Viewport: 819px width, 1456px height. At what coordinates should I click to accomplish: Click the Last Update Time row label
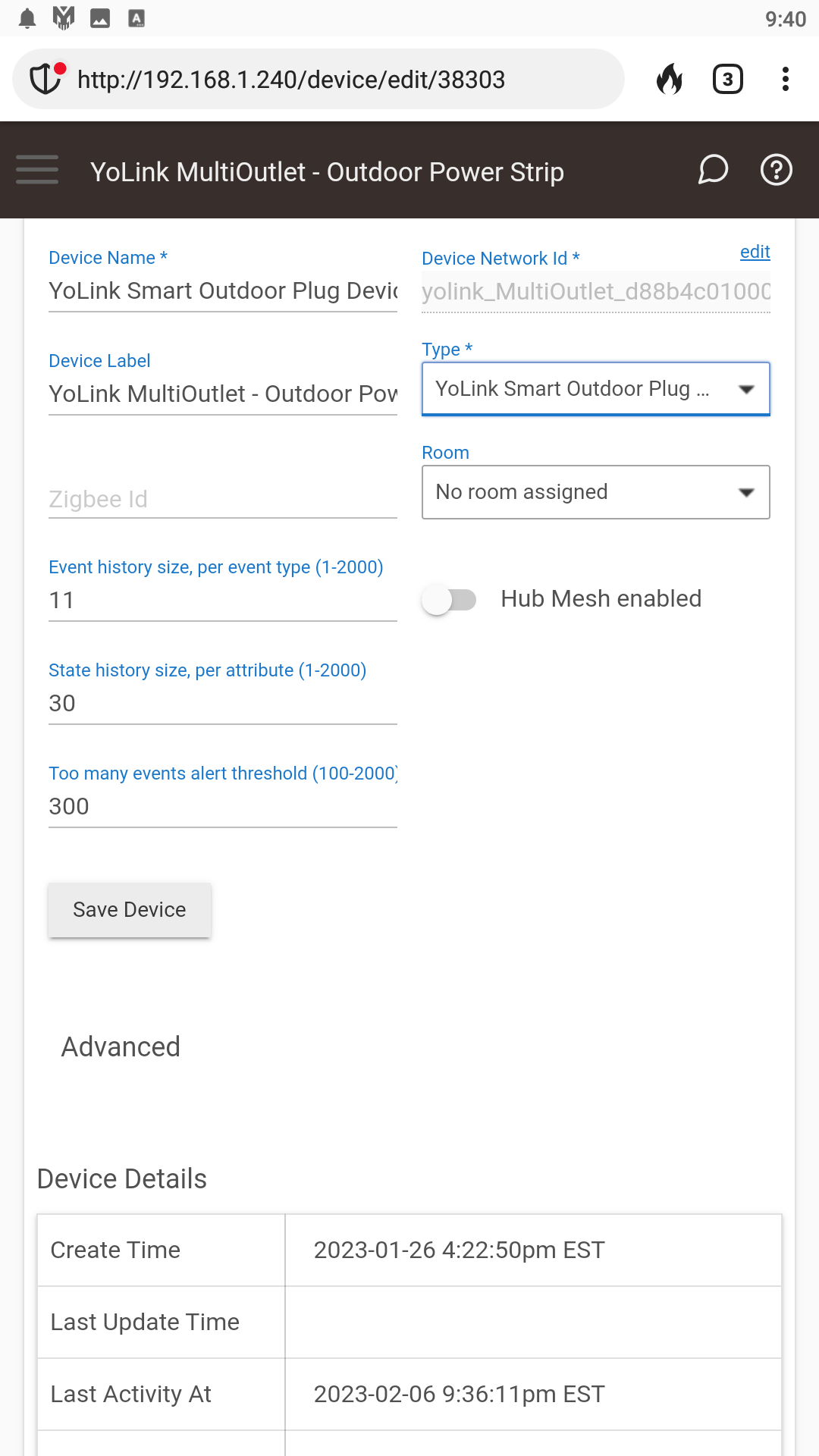pyautogui.click(x=145, y=1322)
